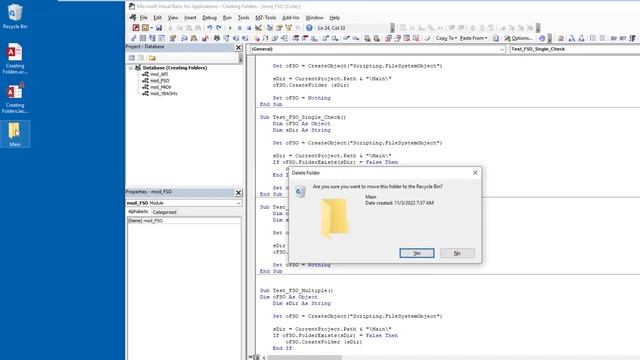Screen dimensions: 640x360
Task: Click the (Name) mod_FSO property row
Action: 184,220
